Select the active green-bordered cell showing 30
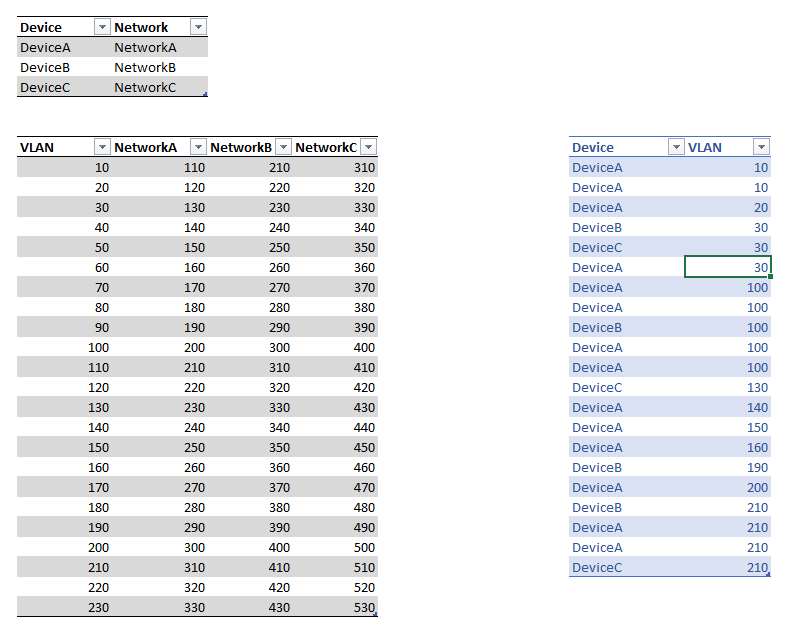The height and width of the screenshot is (632, 791). click(727, 267)
